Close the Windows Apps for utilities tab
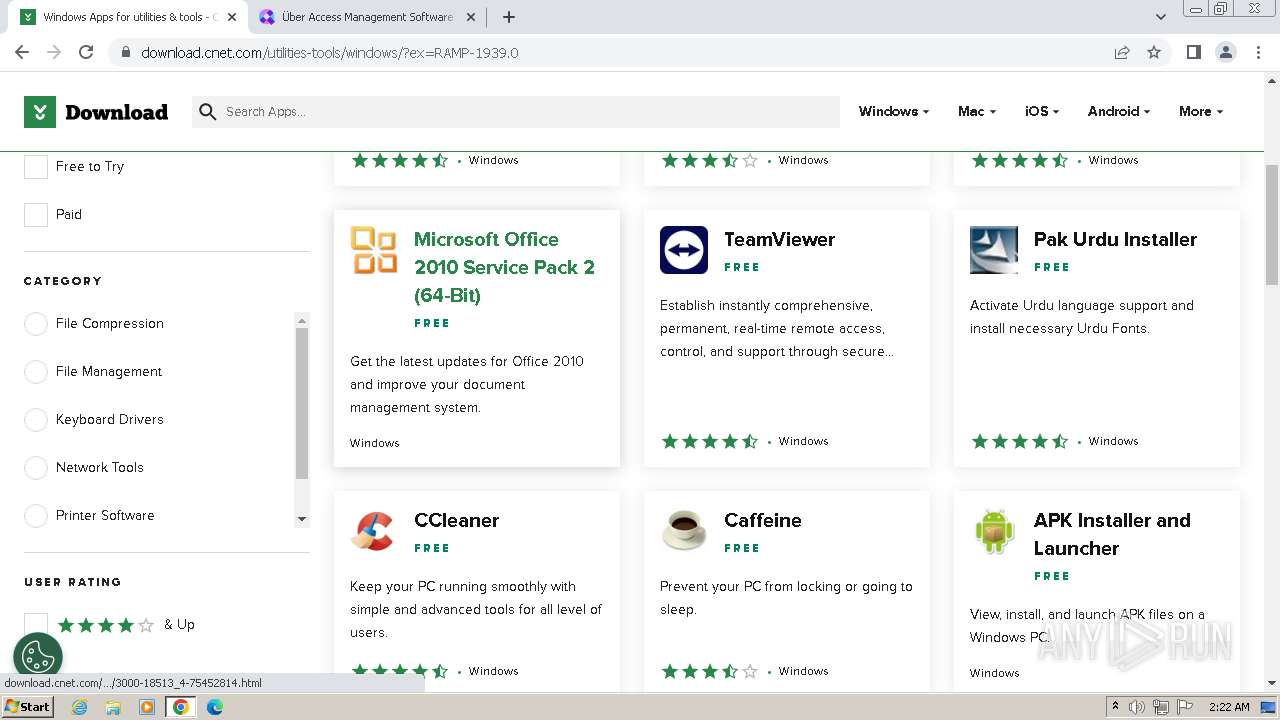The image size is (1280, 720). pos(232,17)
